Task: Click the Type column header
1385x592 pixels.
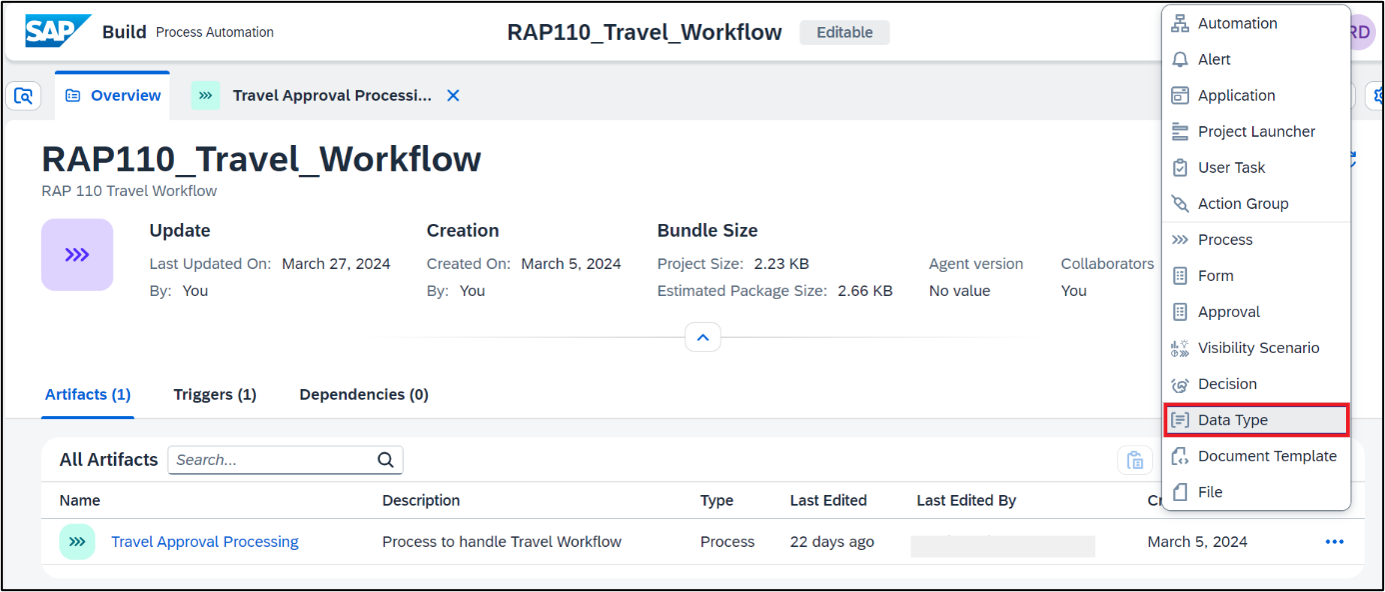Action: (x=716, y=501)
